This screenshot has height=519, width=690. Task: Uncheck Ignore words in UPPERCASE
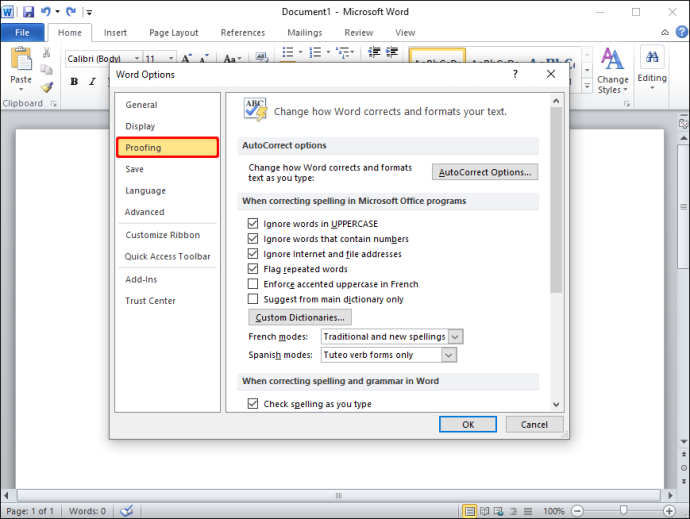pos(253,224)
